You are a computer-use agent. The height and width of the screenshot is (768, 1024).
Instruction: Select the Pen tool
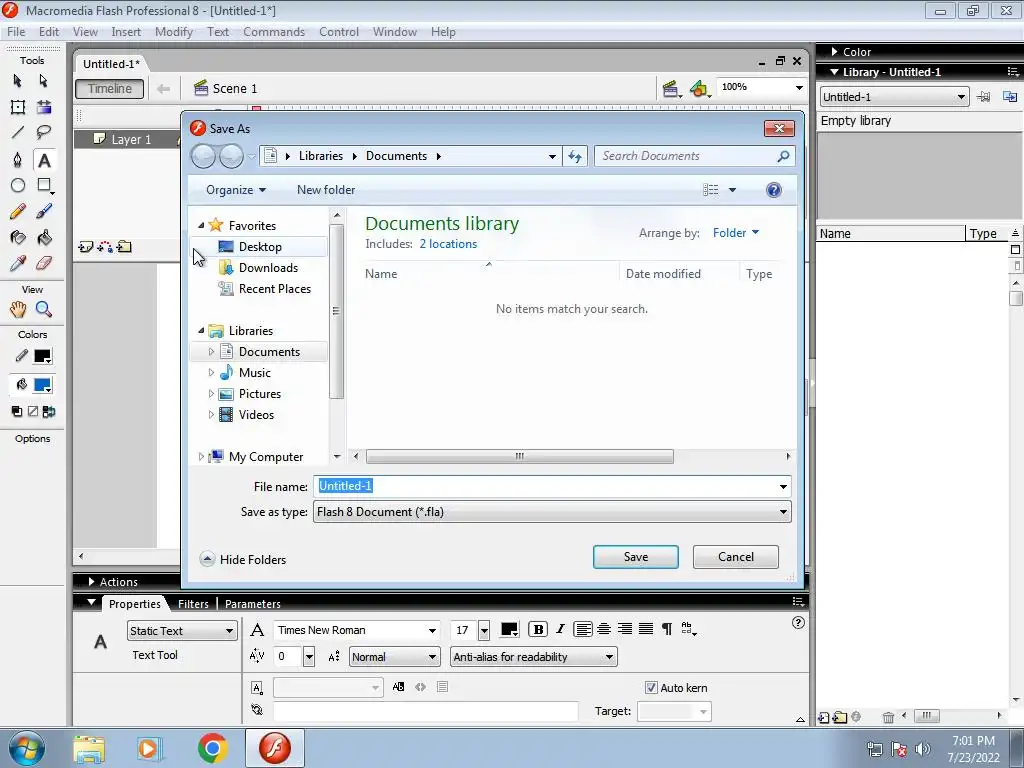[18, 159]
